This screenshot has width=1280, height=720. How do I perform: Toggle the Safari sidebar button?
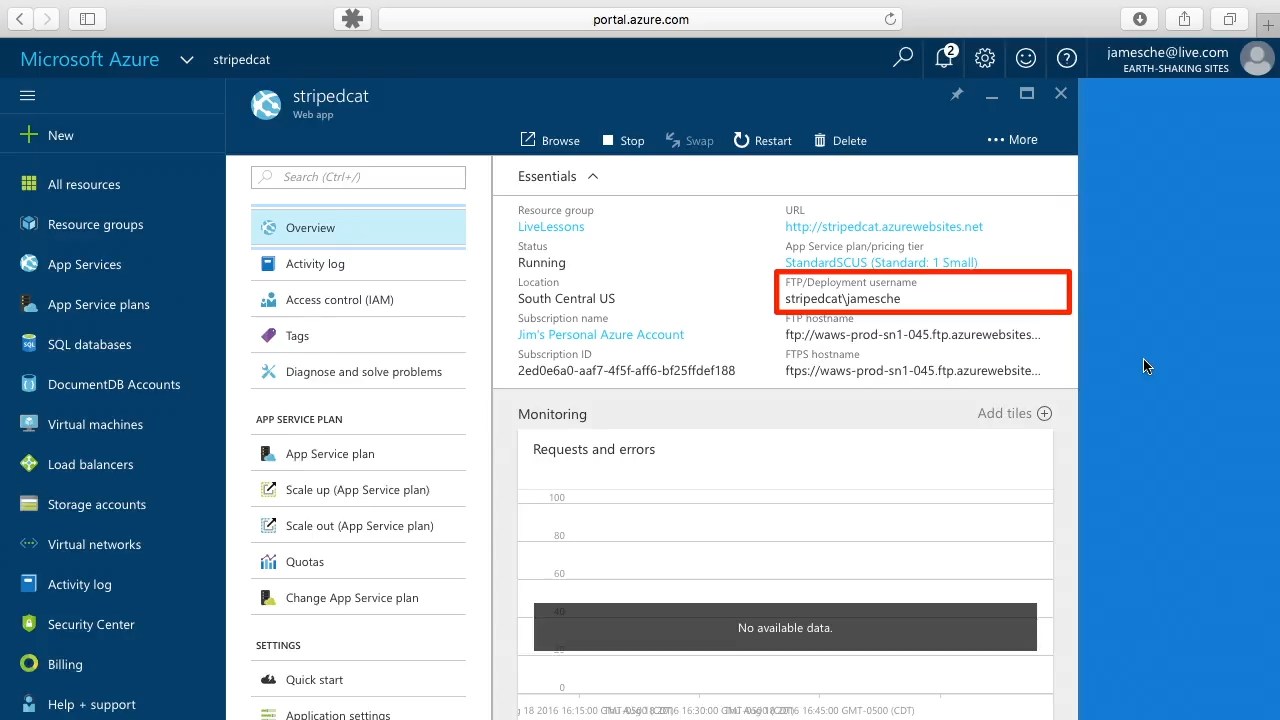point(87,19)
